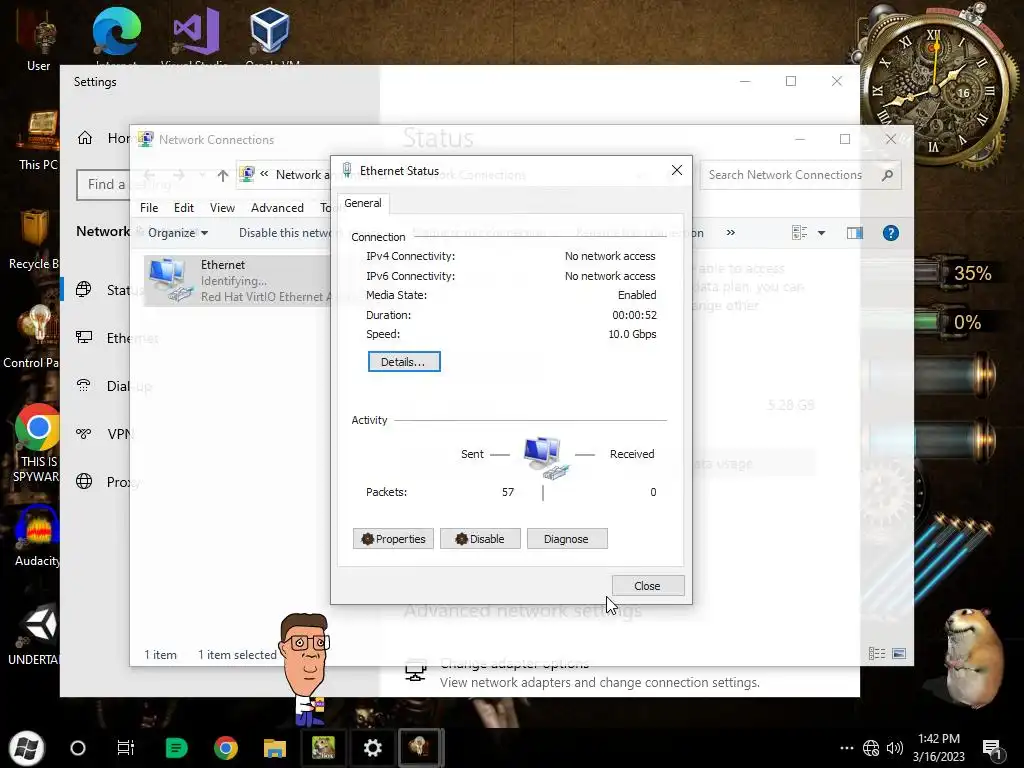Select the General tab in Ethernet Status
The height and width of the screenshot is (768, 1024).
pyautogui.click(x=363, y=203)
